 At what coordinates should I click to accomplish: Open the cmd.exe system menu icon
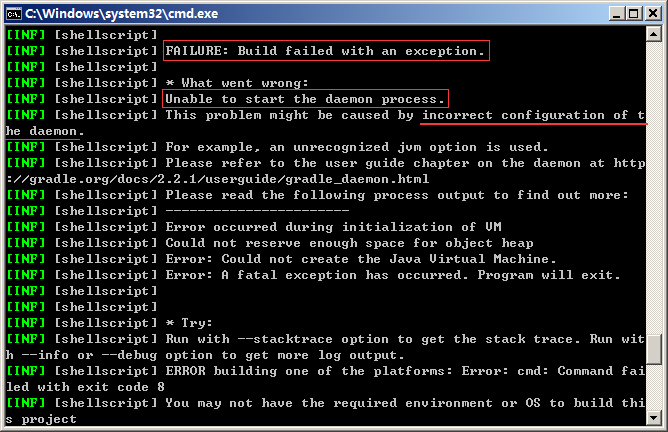click(14, 14)
